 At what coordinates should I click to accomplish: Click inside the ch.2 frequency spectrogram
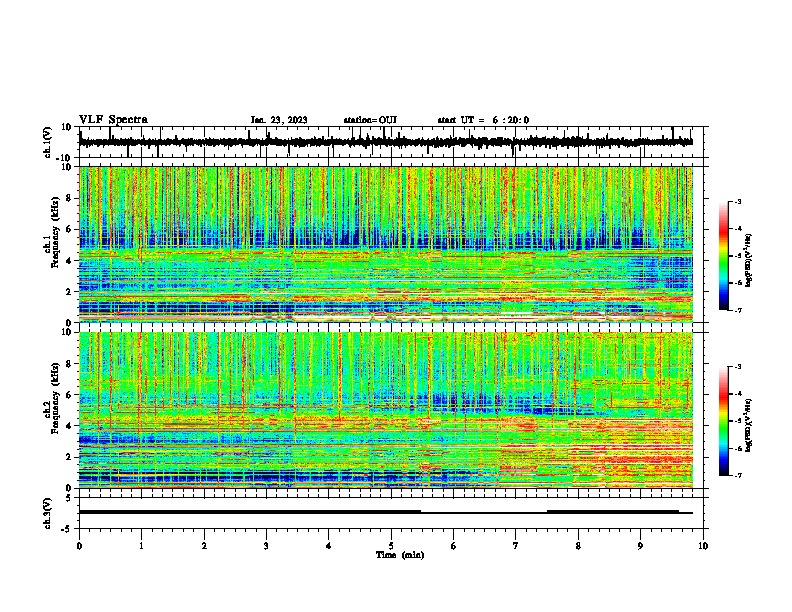click(x=386, y=410)
